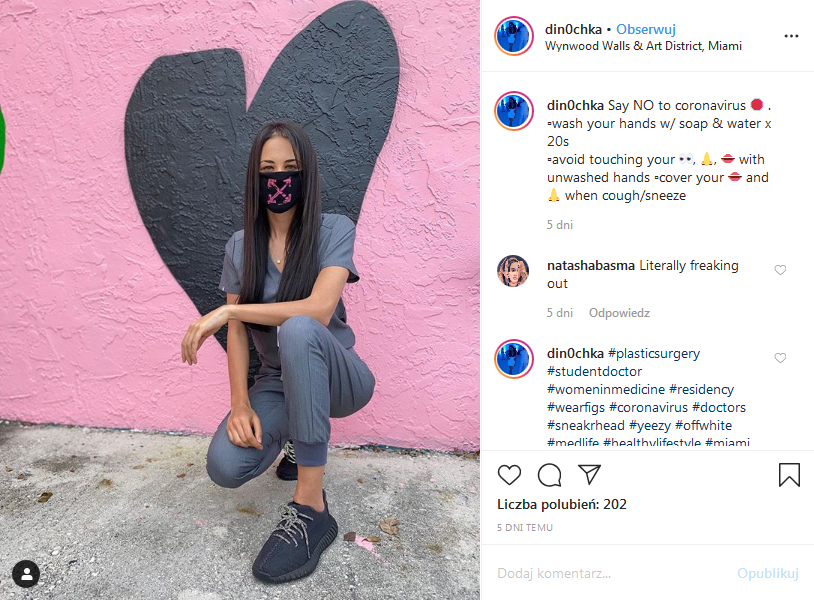The height and width of the screenshot is (600, 814).
Task: Open Wynwood Walls & Art District location
Action: pyautogui.click(x=643, y=46)
